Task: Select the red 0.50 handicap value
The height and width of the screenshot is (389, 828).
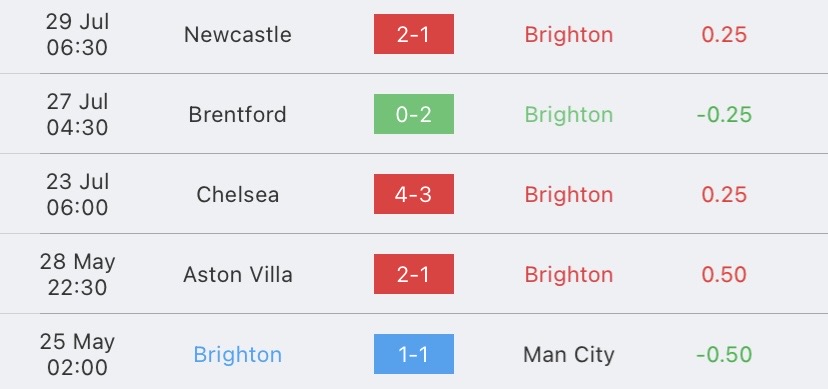Action: (x=724, y=274)
